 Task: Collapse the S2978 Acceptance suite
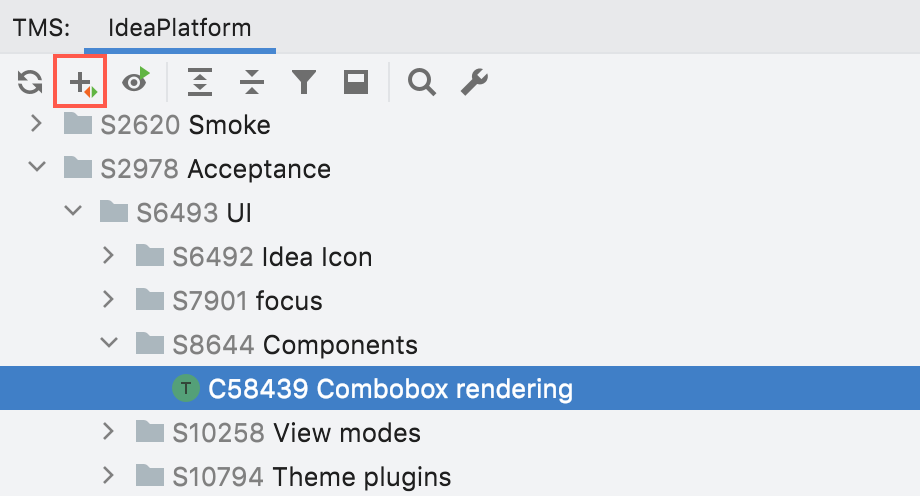pos(37,169)
